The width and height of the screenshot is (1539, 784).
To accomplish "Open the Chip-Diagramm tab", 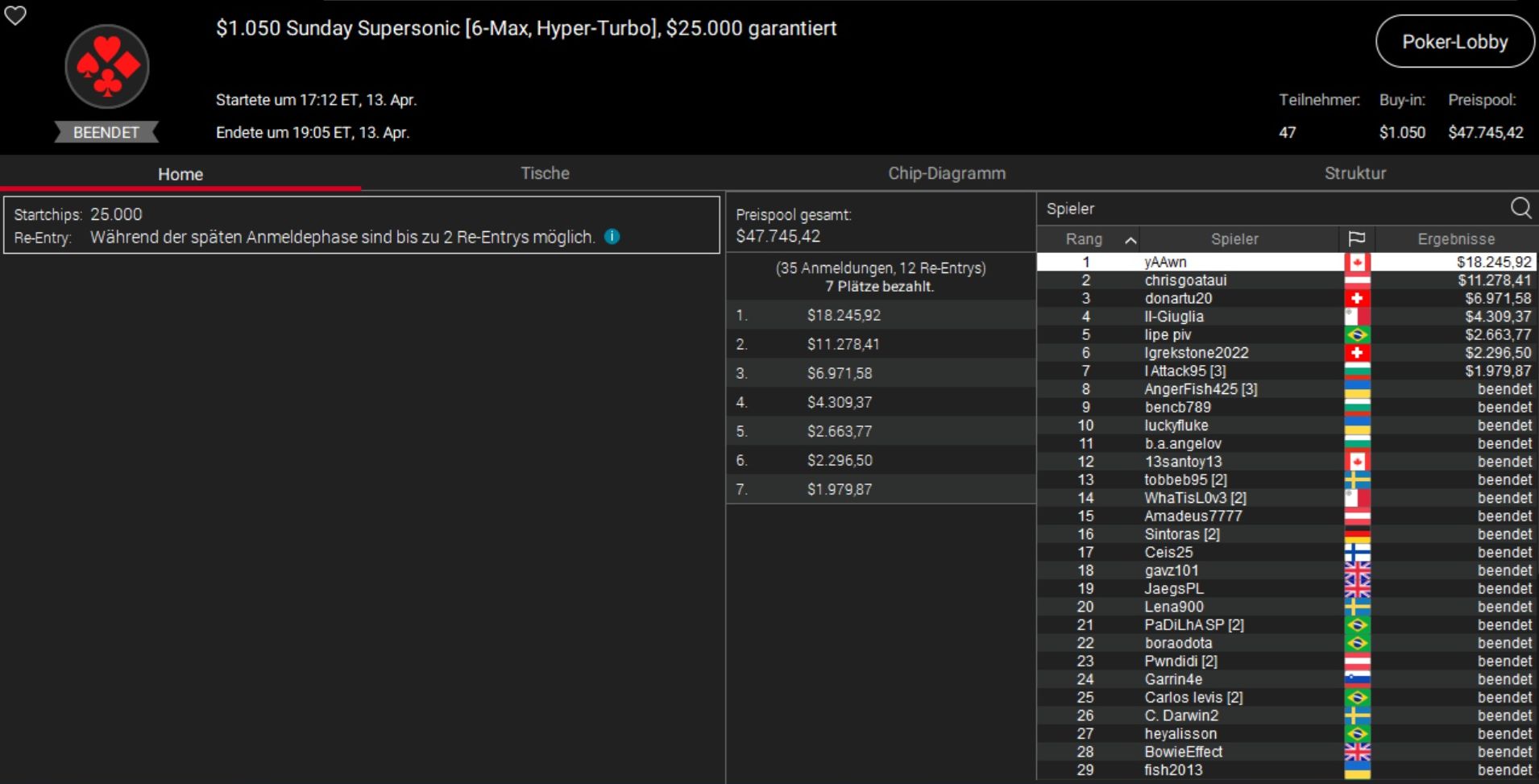I will pyautogui.click(x=947, y=173).
